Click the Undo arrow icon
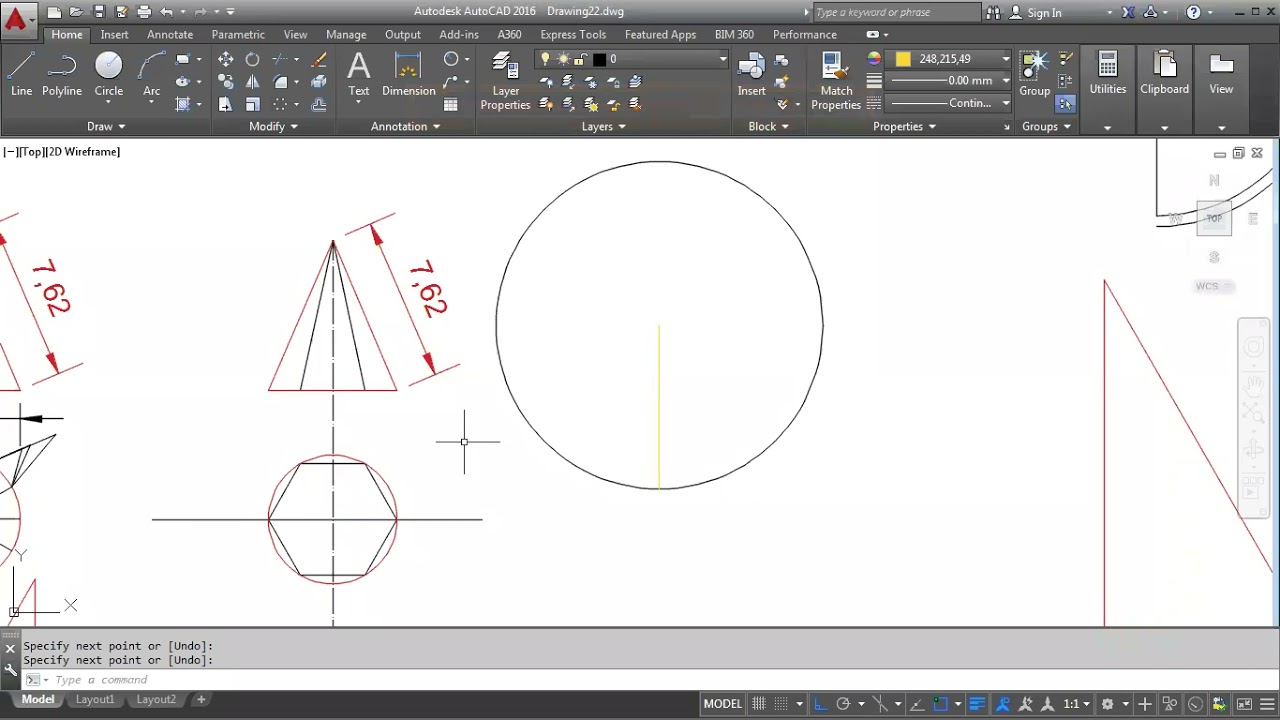 point(166,12)
